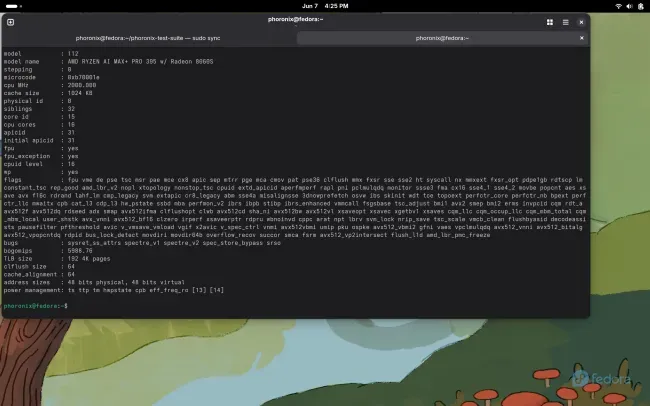Click the cache size 1024 KB line
650x406 pixels.
pos(48,93)
